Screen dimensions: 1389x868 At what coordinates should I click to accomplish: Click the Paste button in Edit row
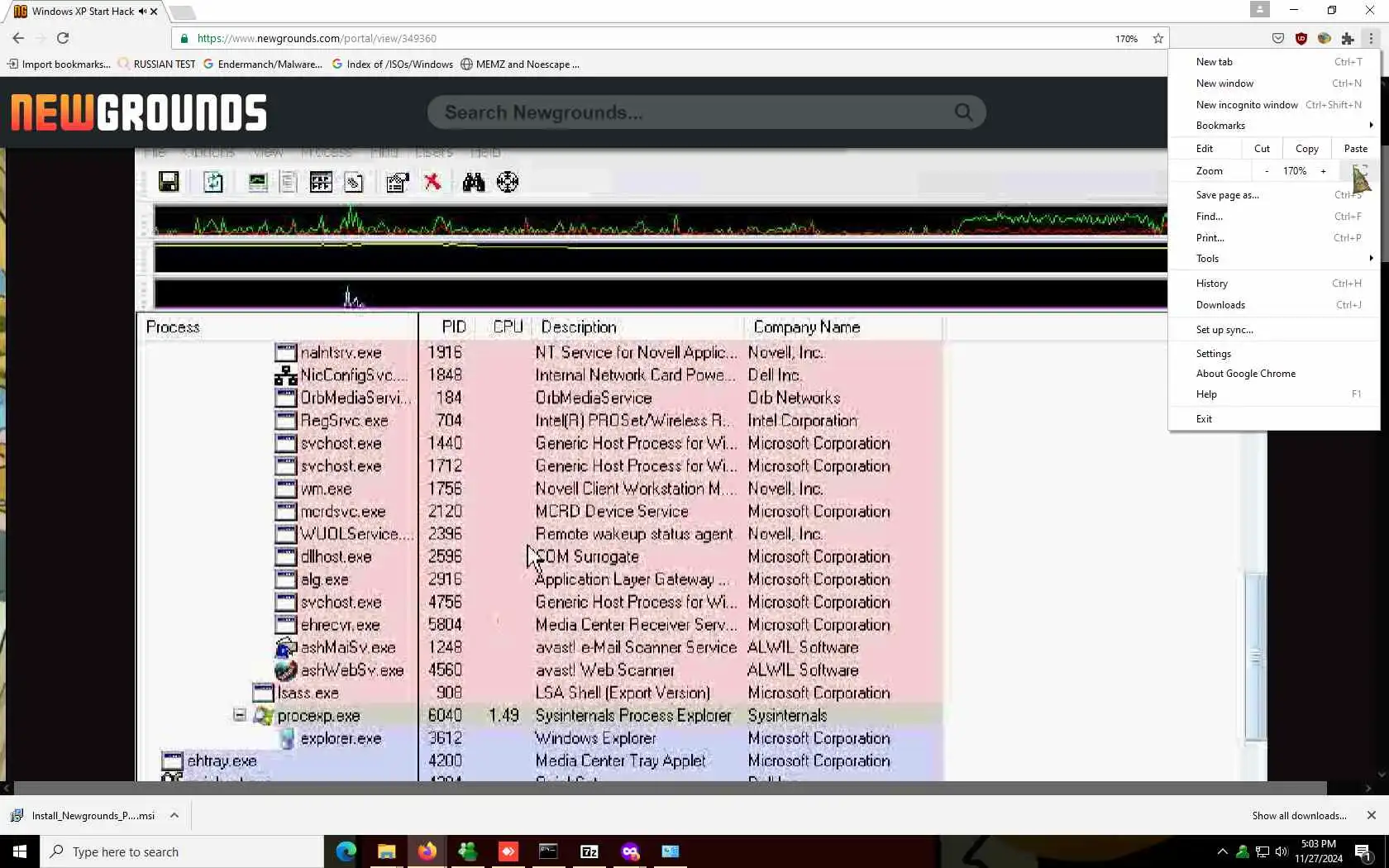pyautogui.click(x=1355, y=149)
